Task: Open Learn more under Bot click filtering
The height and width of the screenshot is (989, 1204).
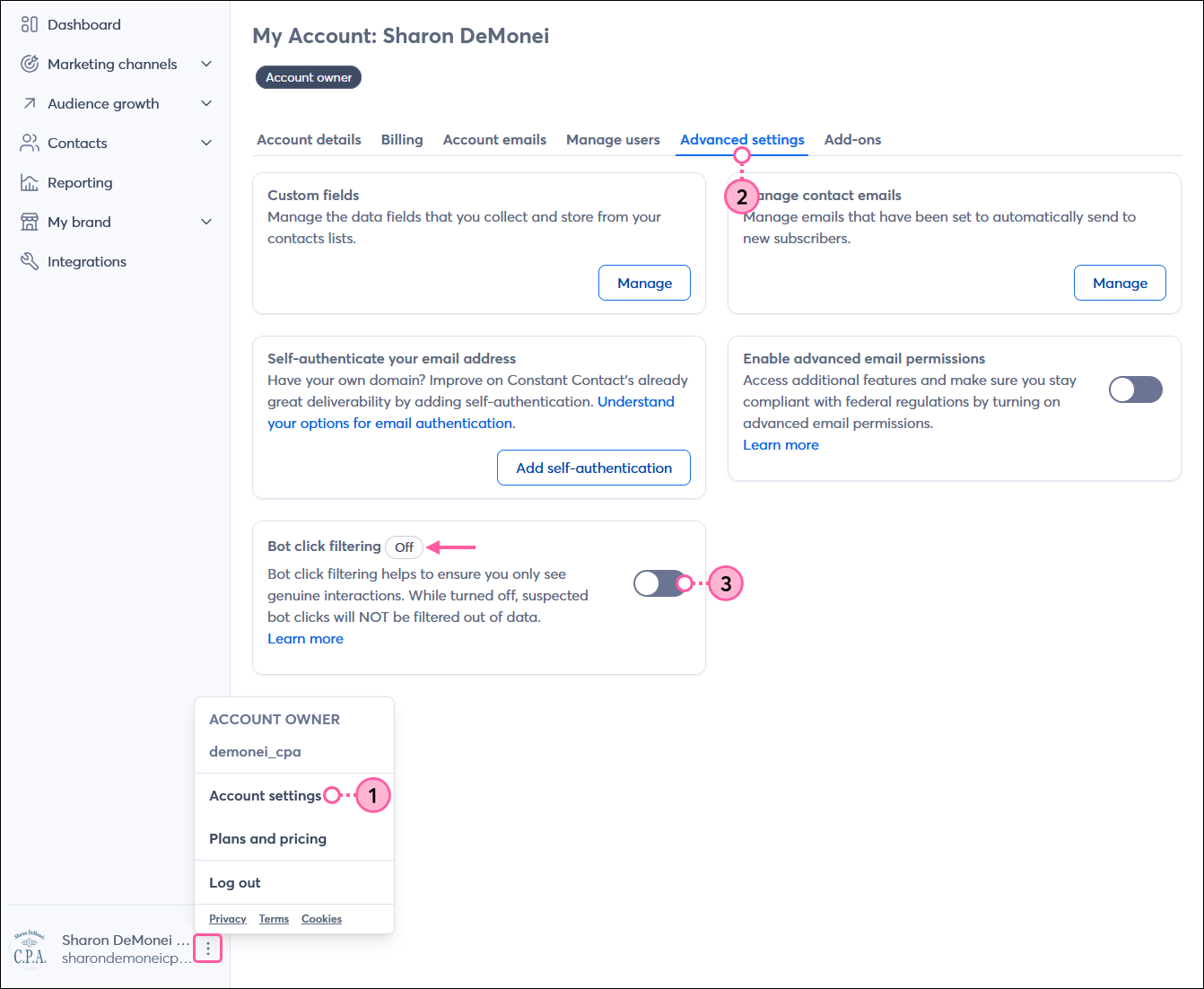Action: [305, 638]
